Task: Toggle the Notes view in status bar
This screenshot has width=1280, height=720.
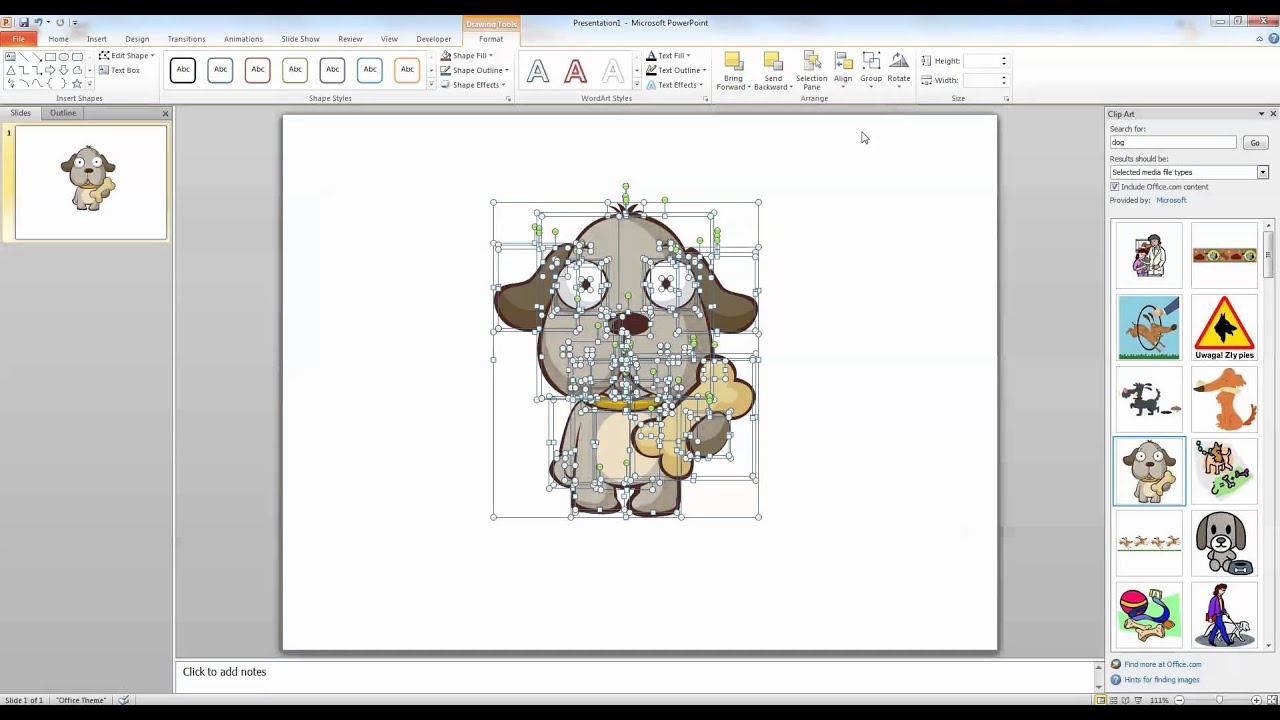Action: pos(1124,700)
